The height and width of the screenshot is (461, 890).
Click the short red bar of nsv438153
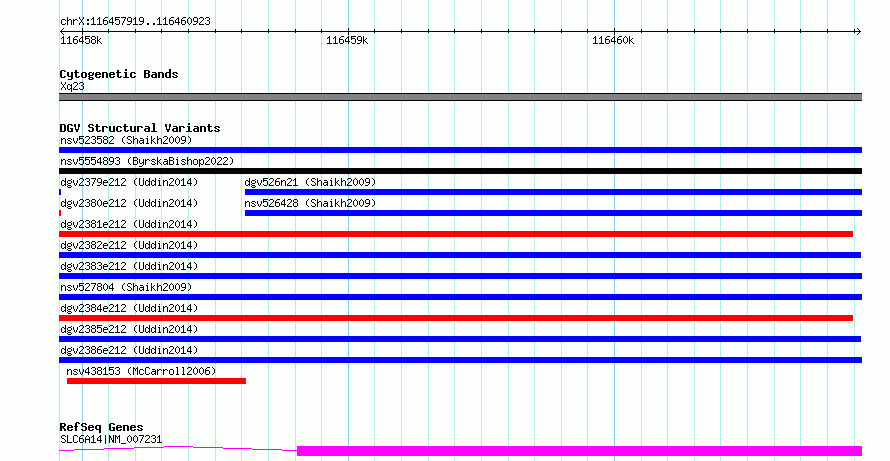pyautogui.click(x=156, y=381)
